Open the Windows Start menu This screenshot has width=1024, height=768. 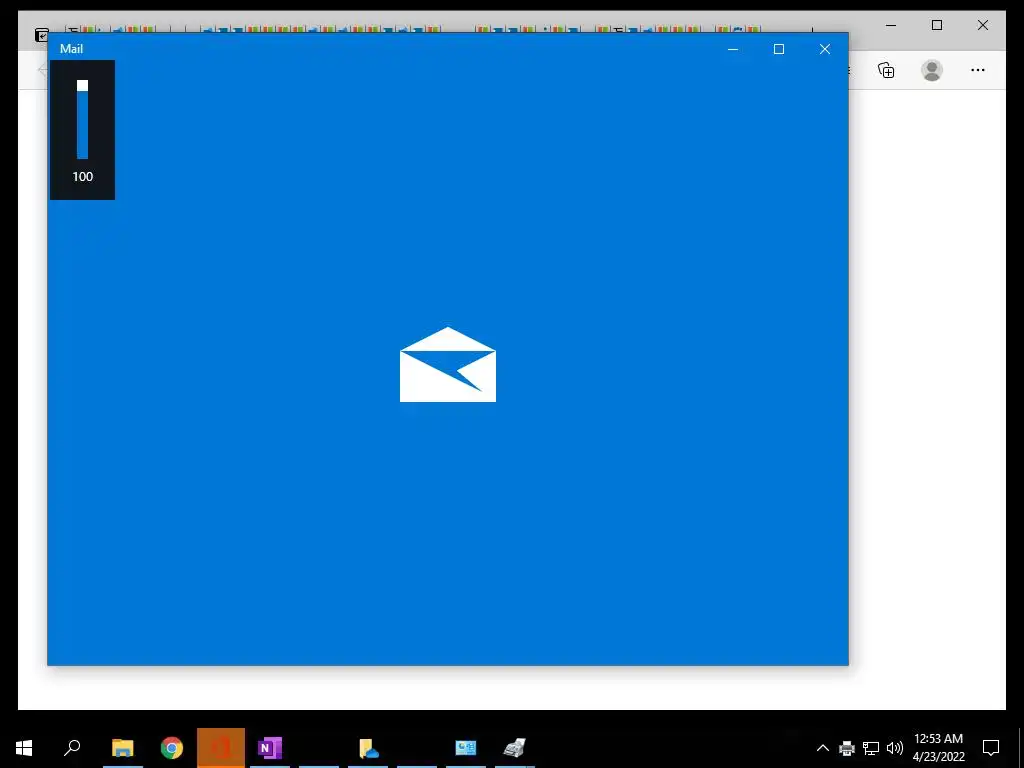pos(24,748)
